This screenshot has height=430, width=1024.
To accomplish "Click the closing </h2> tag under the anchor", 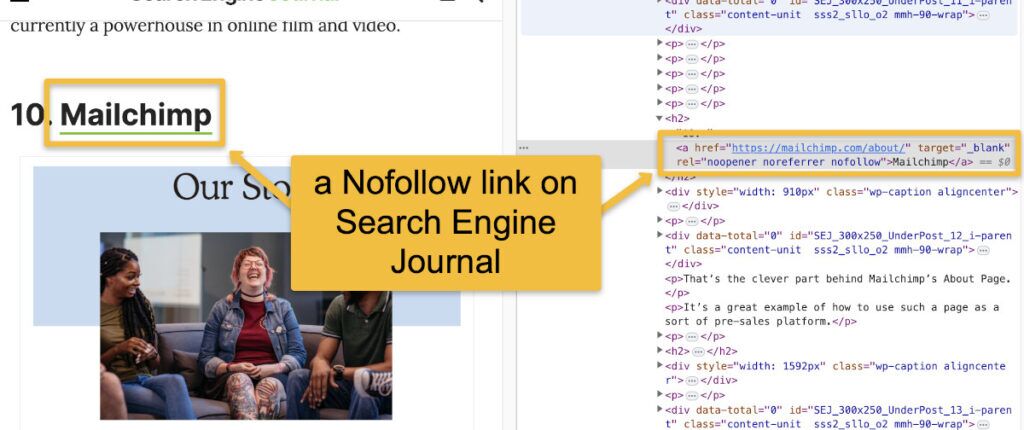I will click(x=678, y=177).
